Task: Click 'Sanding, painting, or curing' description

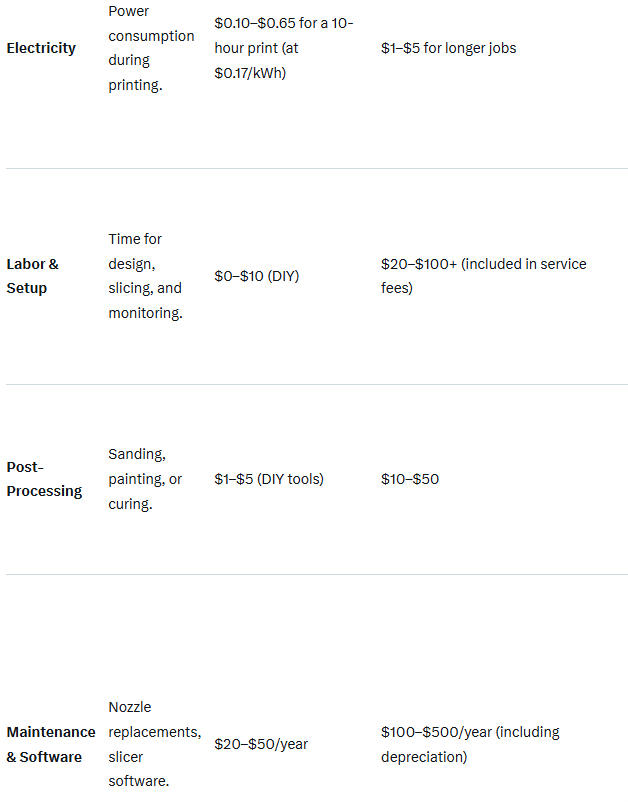Action: point(145,479)
